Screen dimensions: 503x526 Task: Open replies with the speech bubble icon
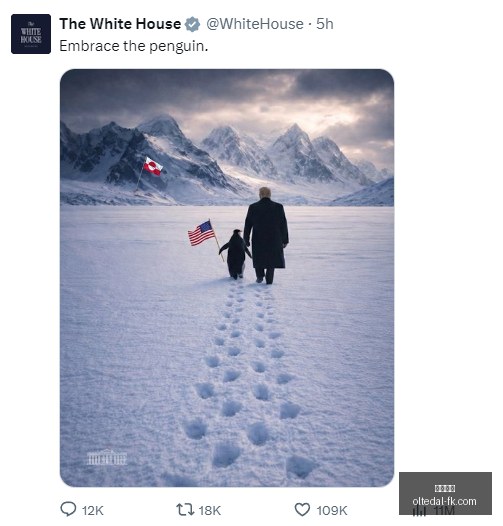click(x=68, y=510)
